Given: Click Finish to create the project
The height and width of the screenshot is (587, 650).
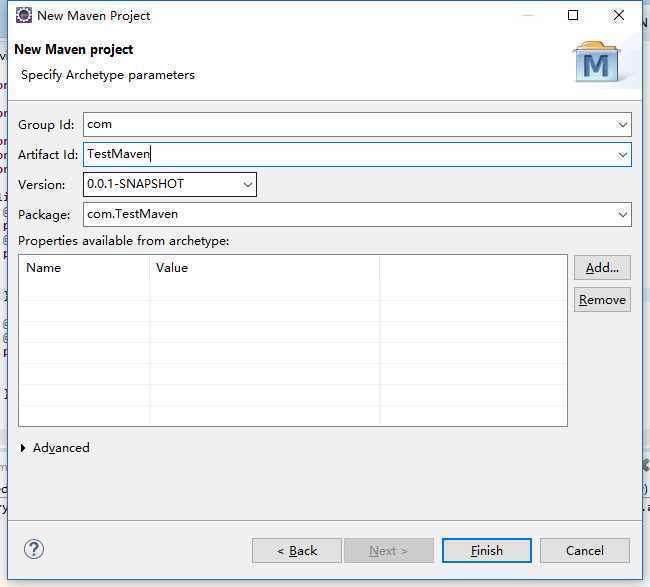Looking at the screenshot, I should tap(487, 551).
